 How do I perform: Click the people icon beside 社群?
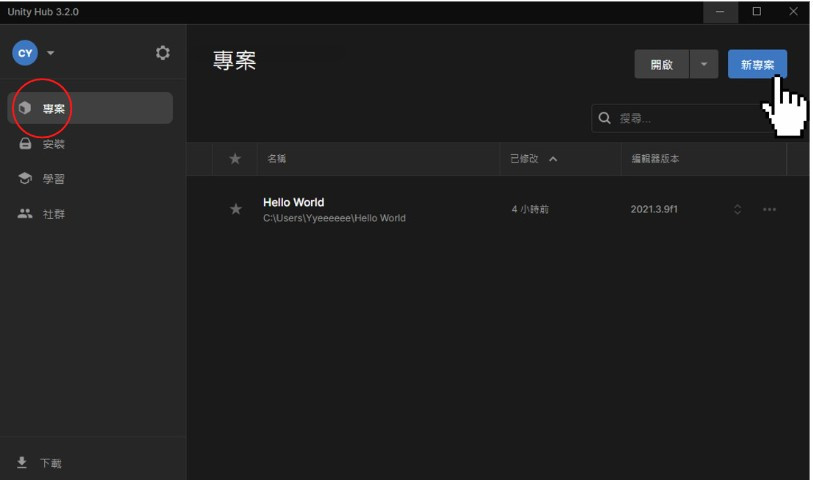click(x=25, y=213)
